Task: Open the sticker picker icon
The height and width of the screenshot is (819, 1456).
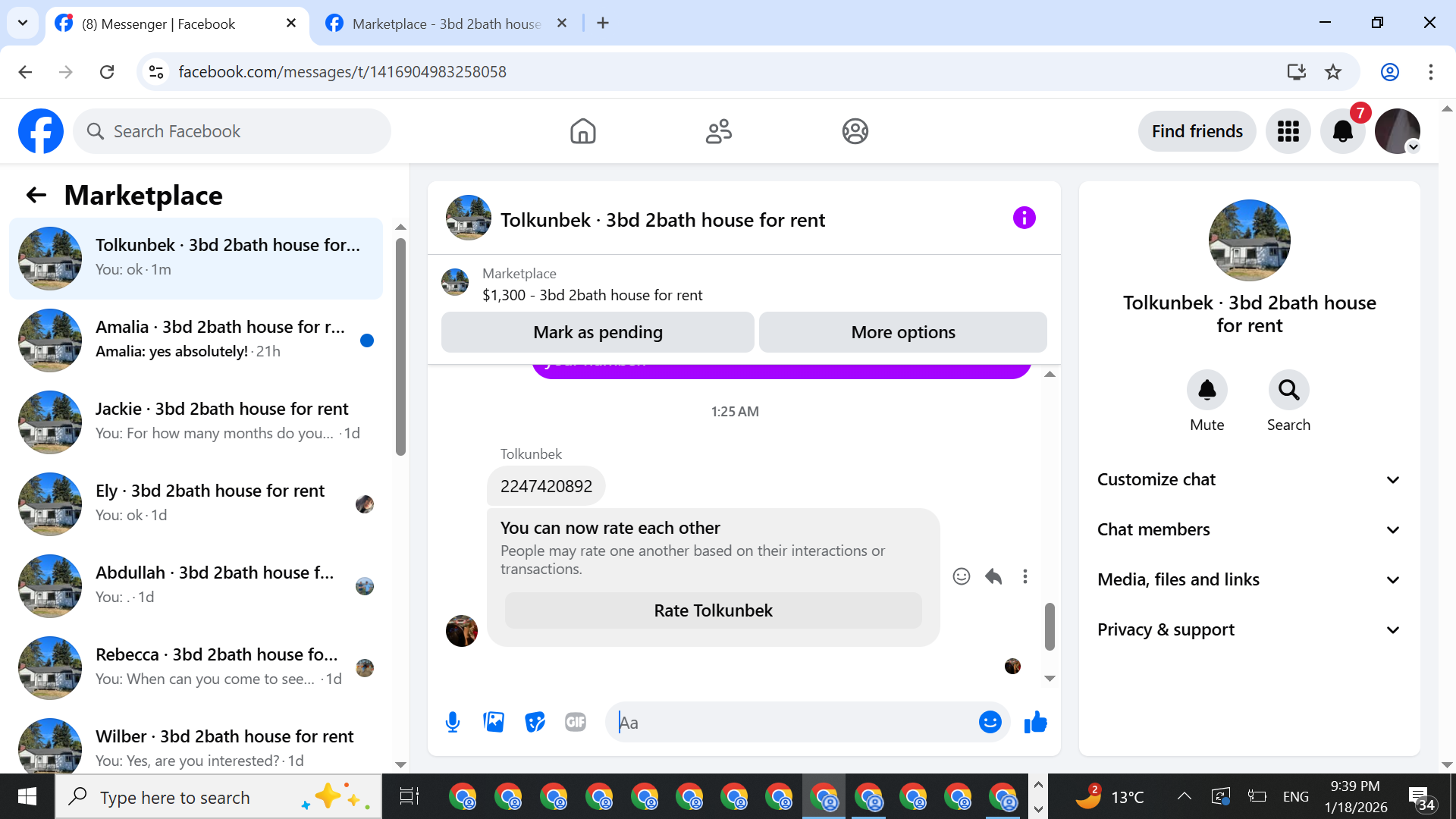Action: 535,722
